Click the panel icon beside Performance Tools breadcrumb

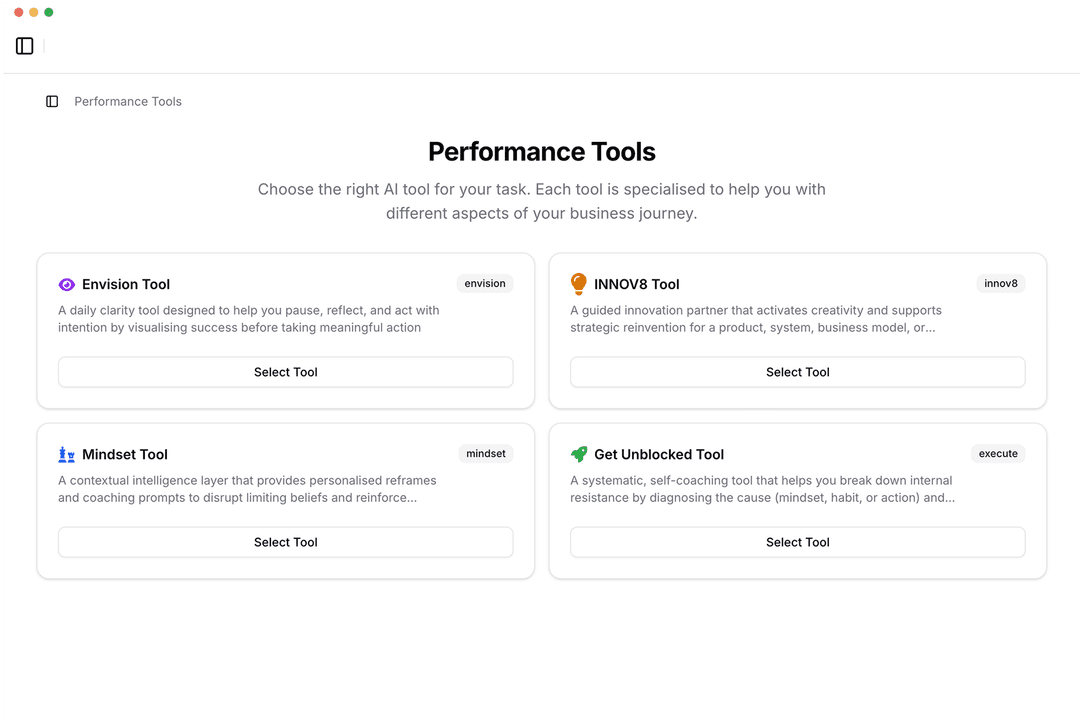pos(51,101)
